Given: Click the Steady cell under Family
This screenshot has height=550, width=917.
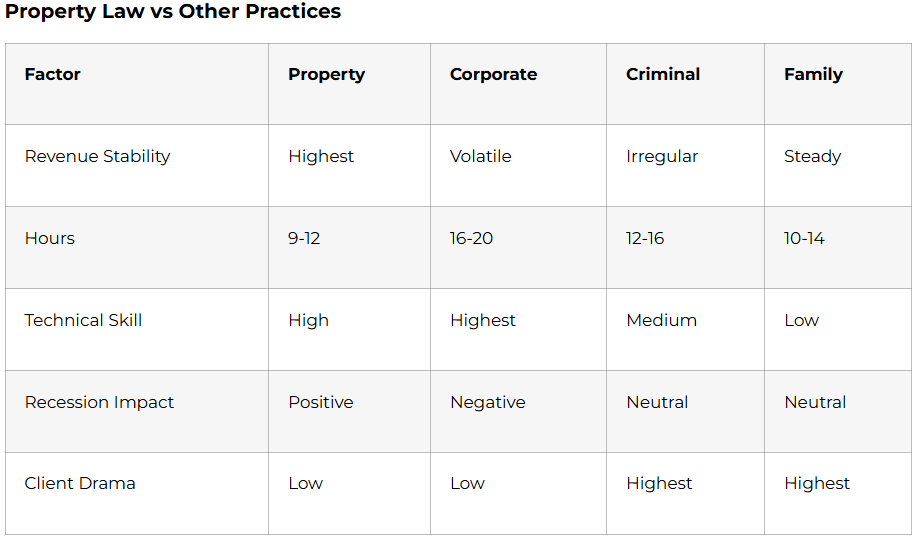Looking at the screenshot, I should (x=812, y=156).
